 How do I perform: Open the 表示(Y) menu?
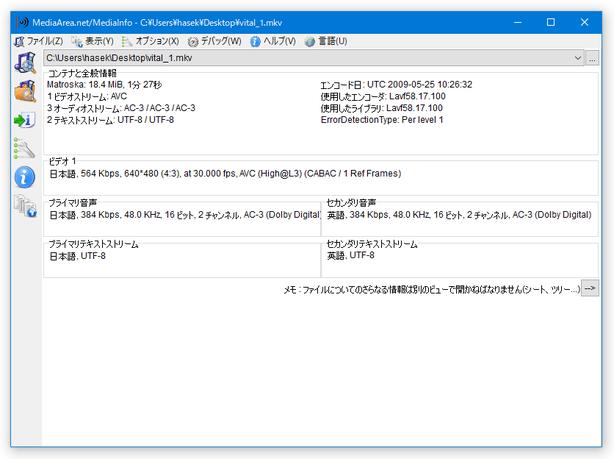pyautogui.click(x=92, y=41)
